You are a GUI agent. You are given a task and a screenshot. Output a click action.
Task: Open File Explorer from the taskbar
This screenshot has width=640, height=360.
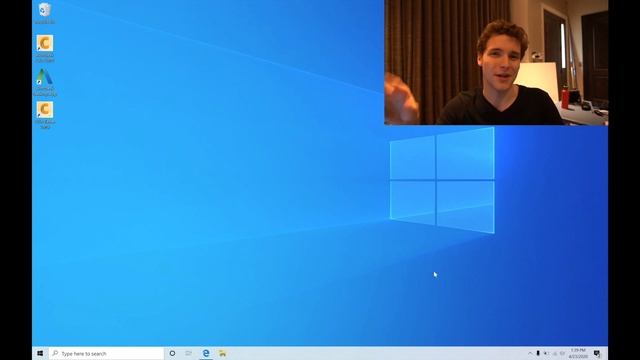click(222, 353)
